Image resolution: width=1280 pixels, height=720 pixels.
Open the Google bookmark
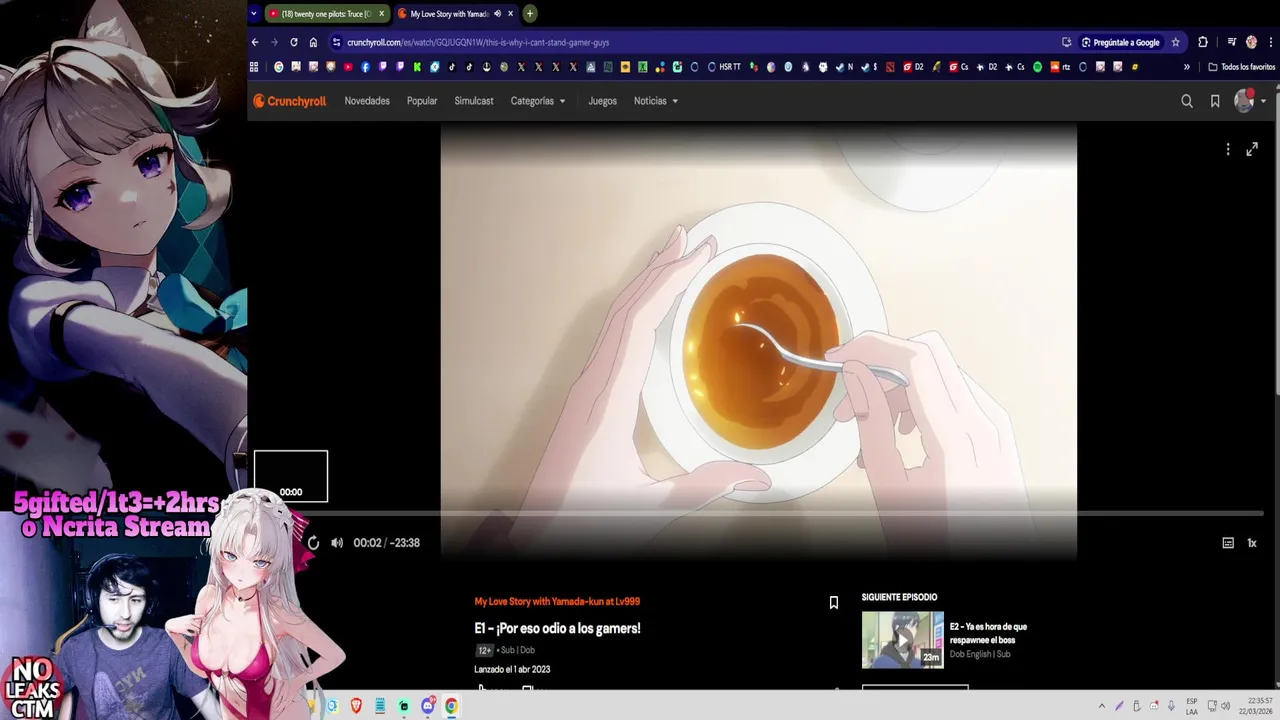(x=278, y=67)
